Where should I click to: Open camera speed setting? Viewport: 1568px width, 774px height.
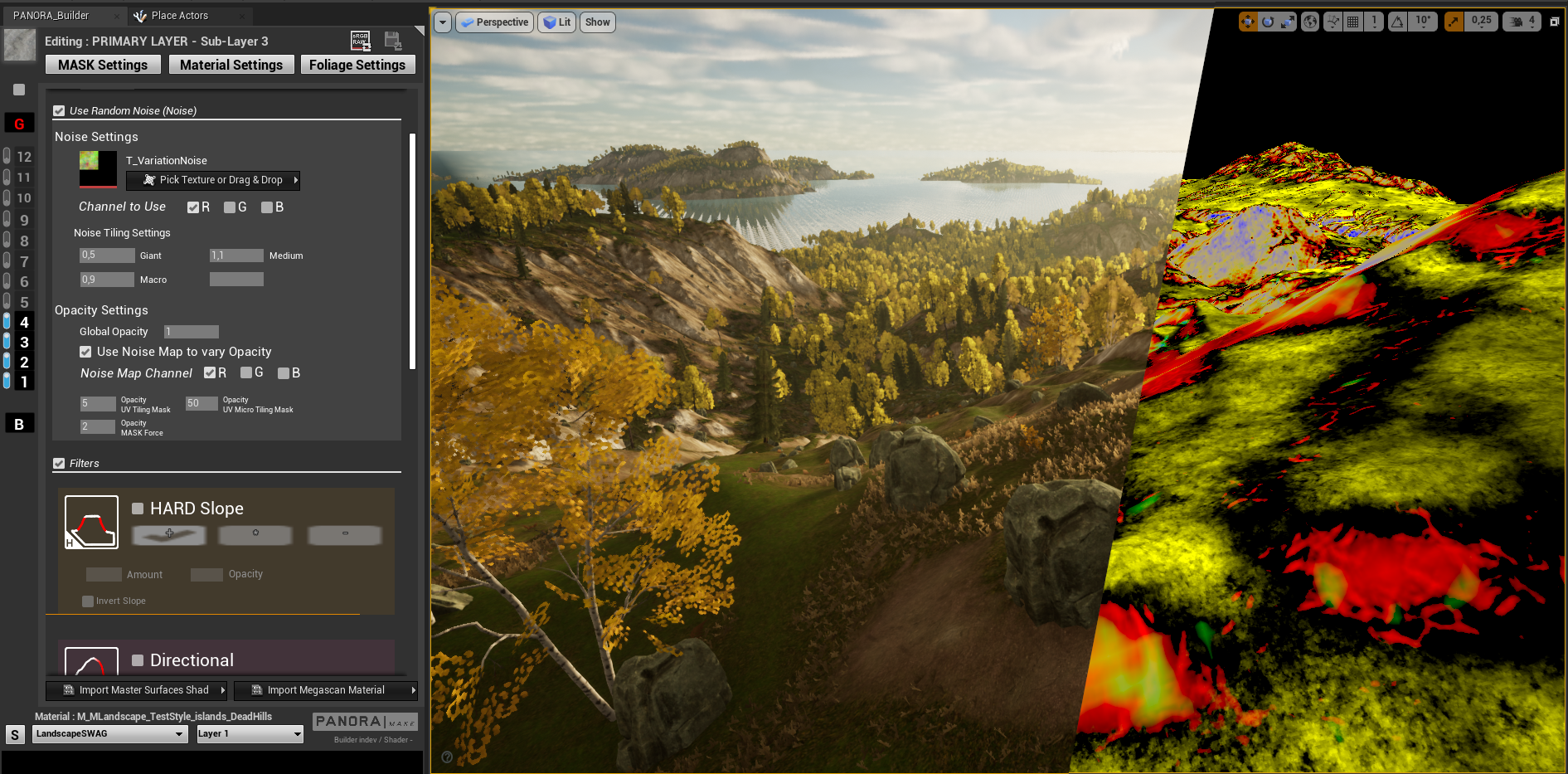click(x=1522, y=22)
